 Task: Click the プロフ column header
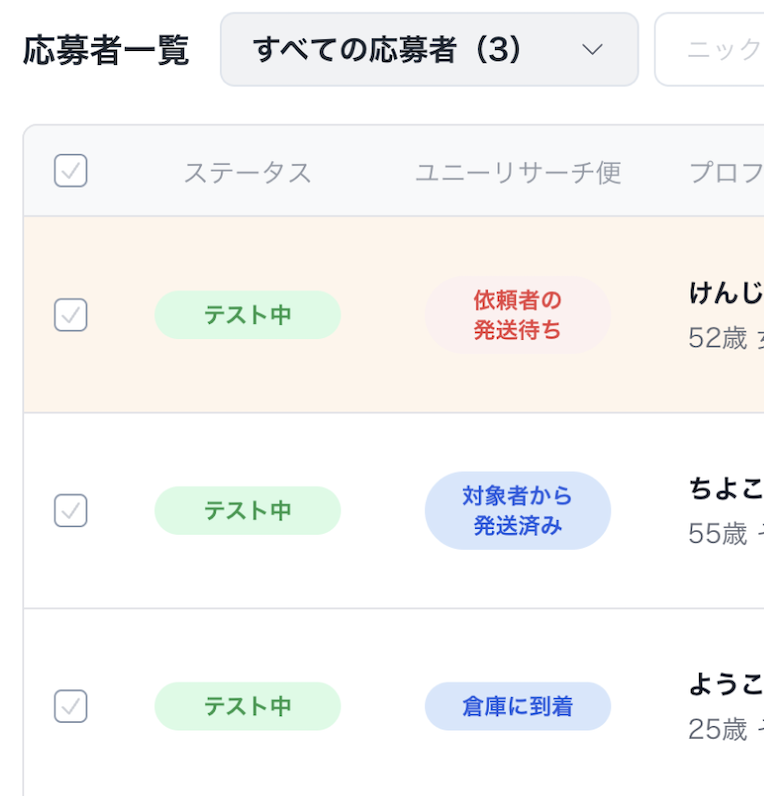click(x=726, y=173)
